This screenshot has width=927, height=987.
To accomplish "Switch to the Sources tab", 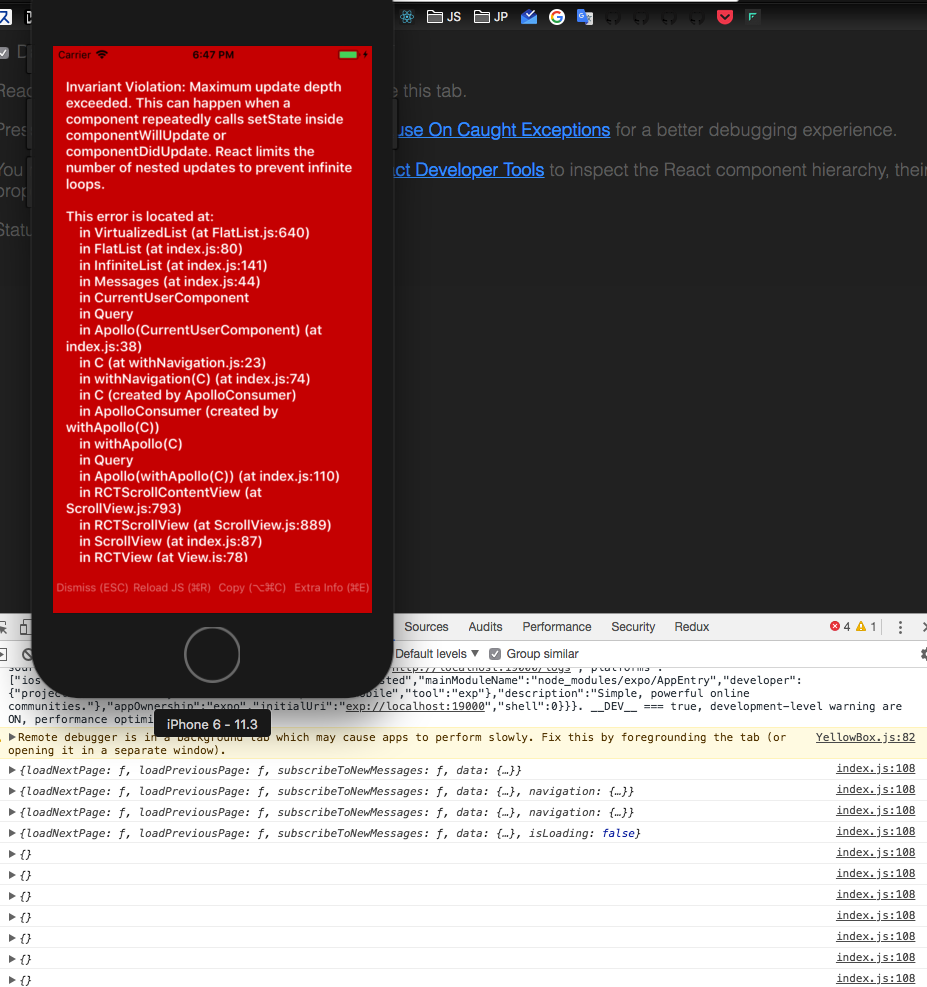I will point(426,627).
